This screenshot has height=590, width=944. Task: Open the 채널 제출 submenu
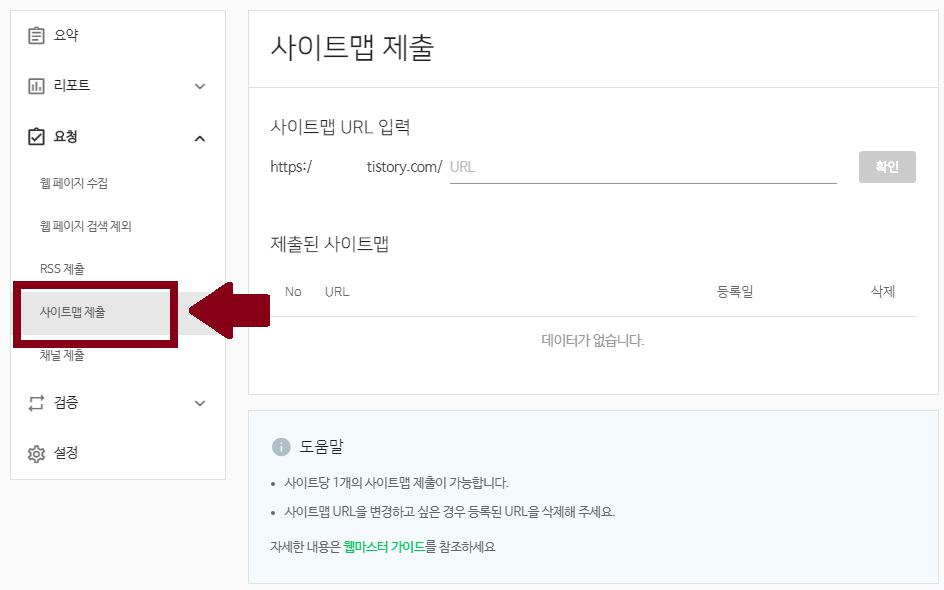click(x=62, y=355)
